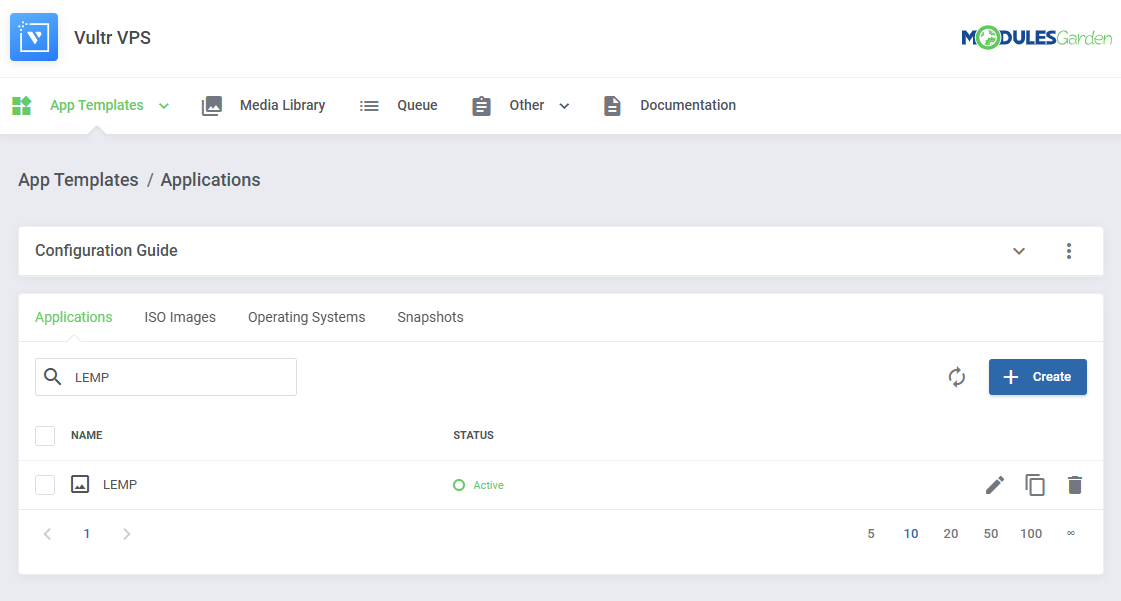Go to previous page arrow

(47, 534)
